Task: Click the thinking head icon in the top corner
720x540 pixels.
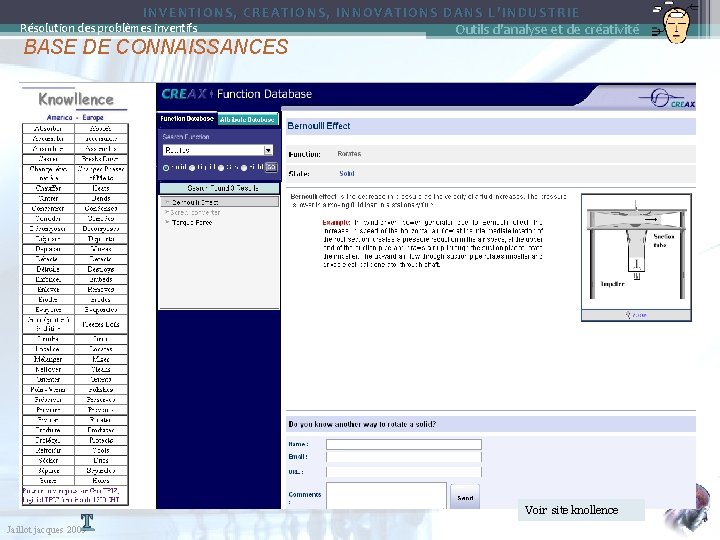Action: click(676, 23)
